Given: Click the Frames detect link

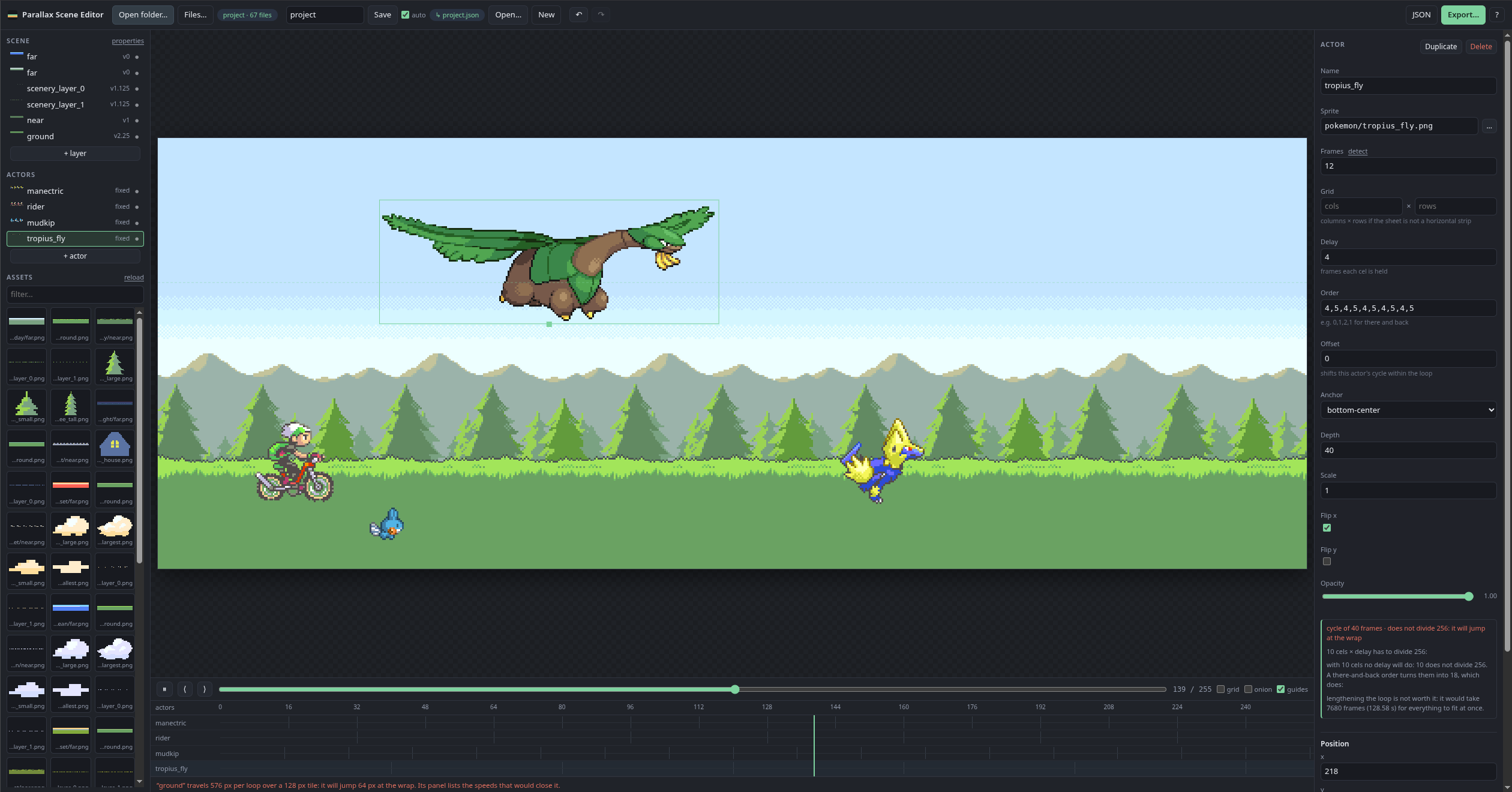Looking at the screenshot, I should pos(1358,151).
